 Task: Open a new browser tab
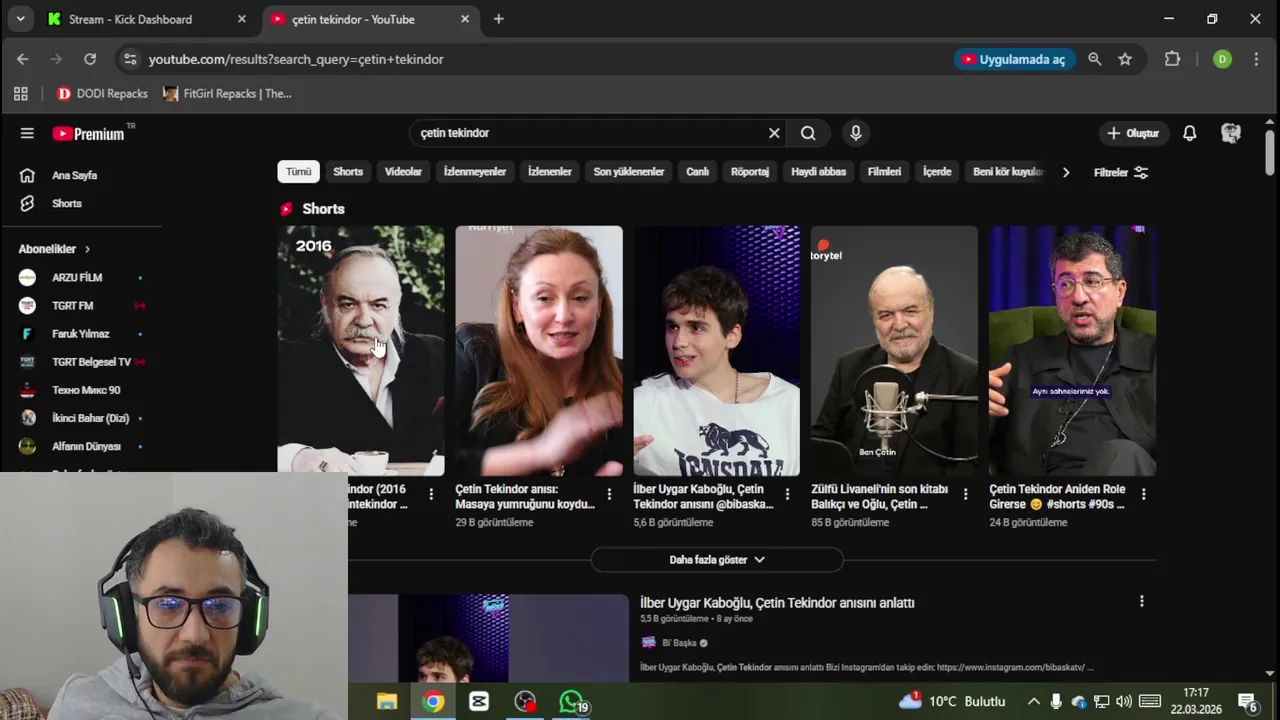498,19
